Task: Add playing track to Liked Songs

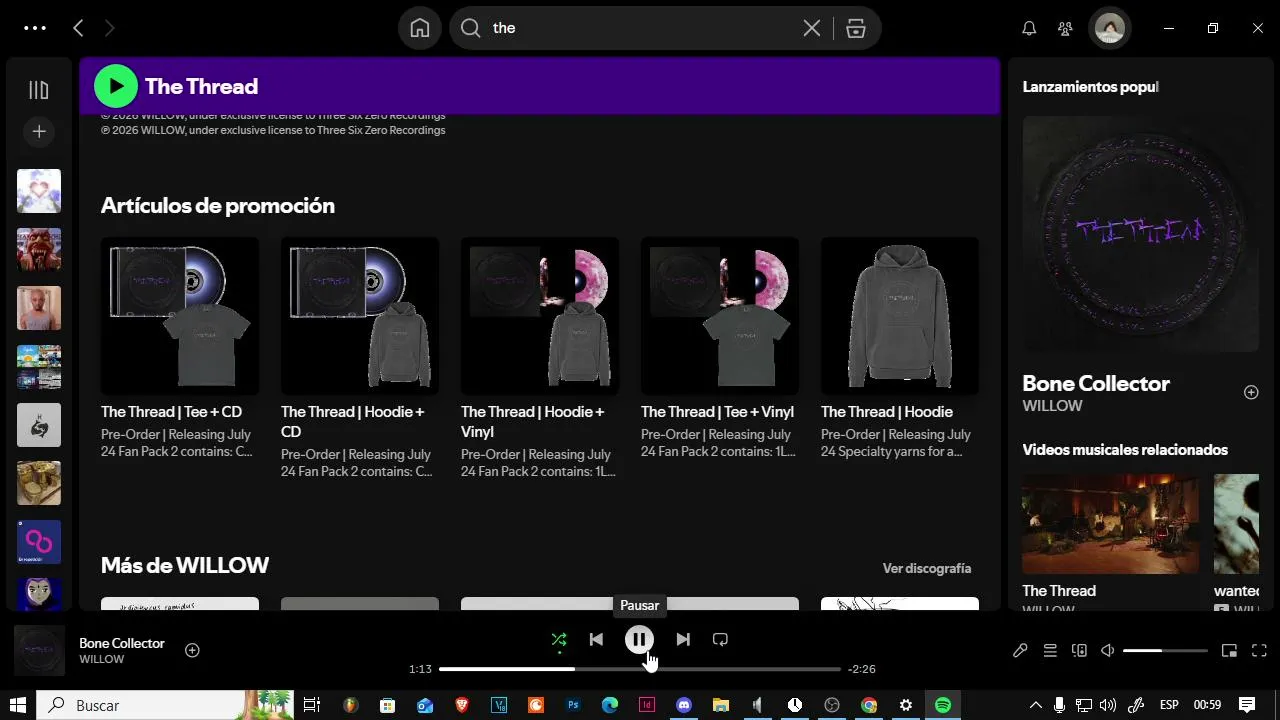Action: coord(192,650)
